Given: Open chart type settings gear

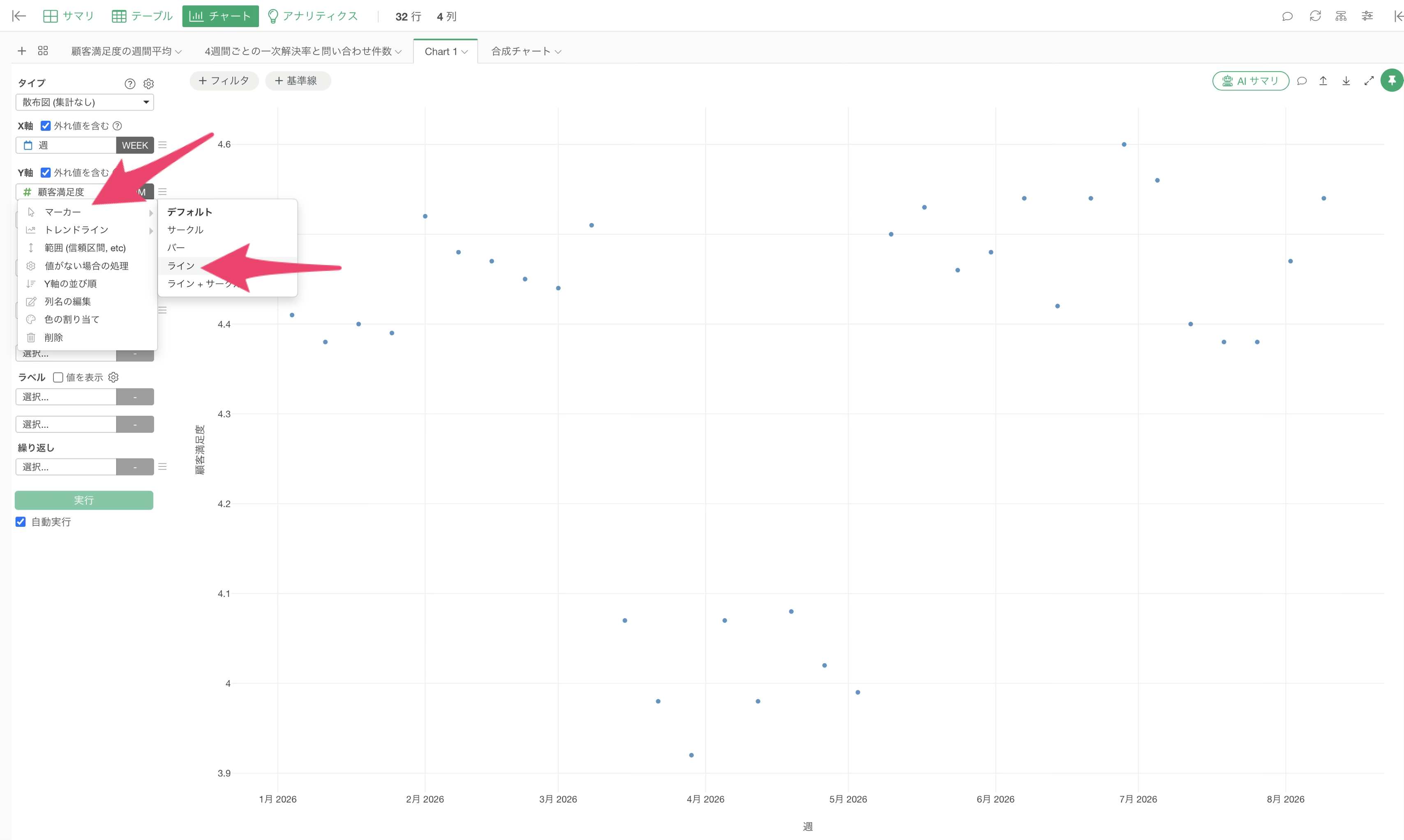Looking at the screenshot, I should point(148,84).
